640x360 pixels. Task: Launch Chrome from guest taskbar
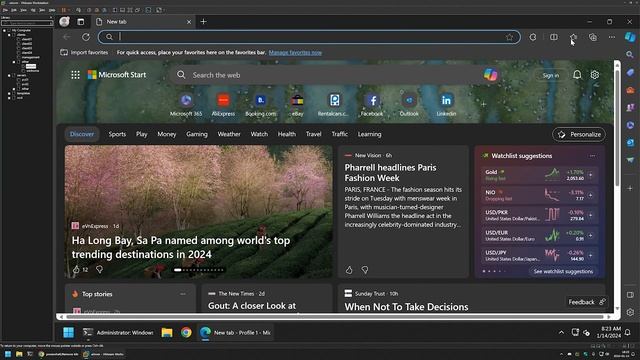click(186, 333)
